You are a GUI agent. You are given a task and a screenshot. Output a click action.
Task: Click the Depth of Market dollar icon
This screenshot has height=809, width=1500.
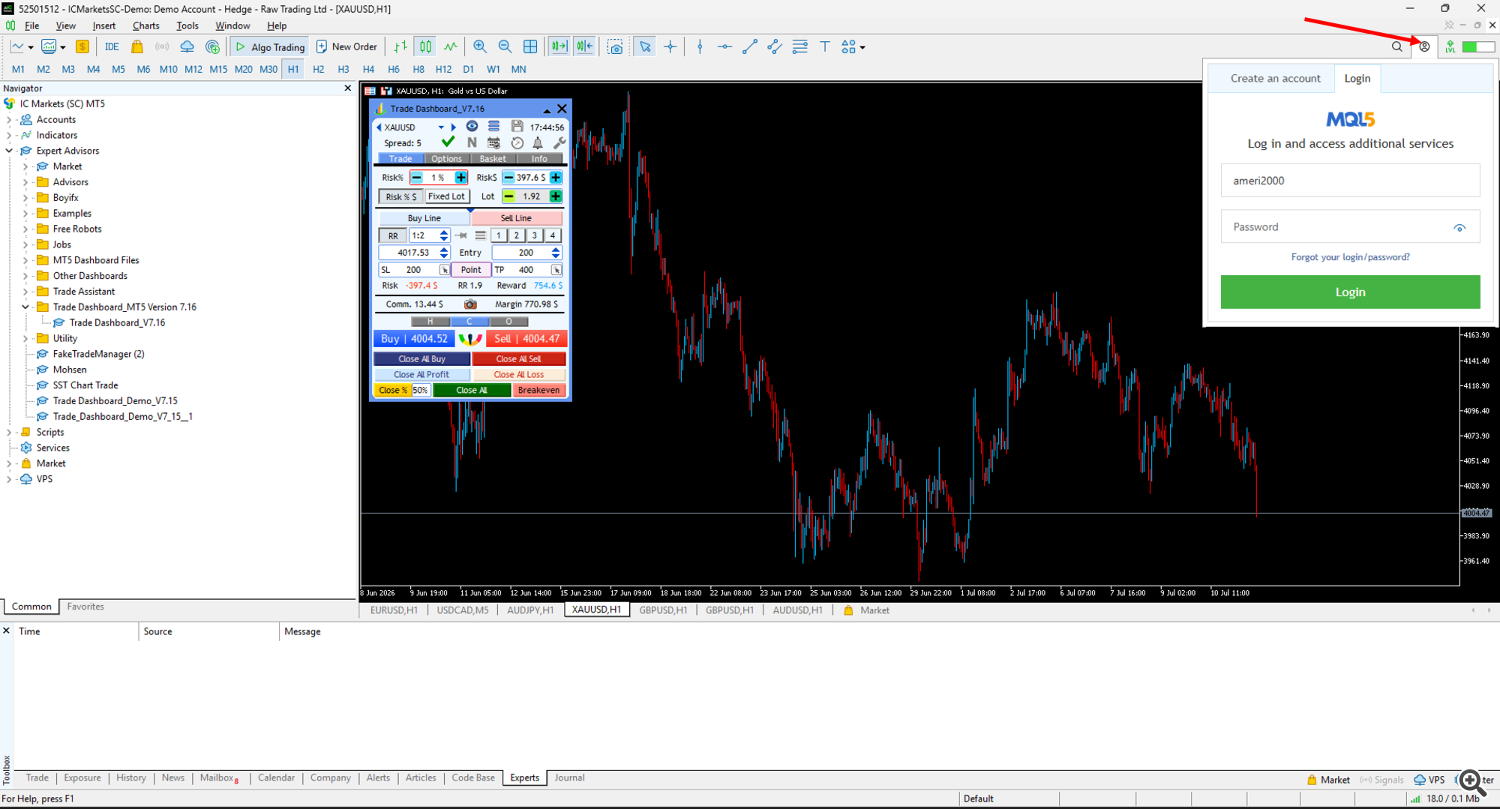click(x=82, y=46)
